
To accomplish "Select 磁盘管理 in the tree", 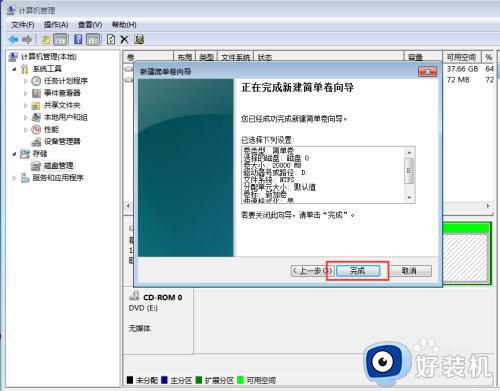I will (59, 166).
